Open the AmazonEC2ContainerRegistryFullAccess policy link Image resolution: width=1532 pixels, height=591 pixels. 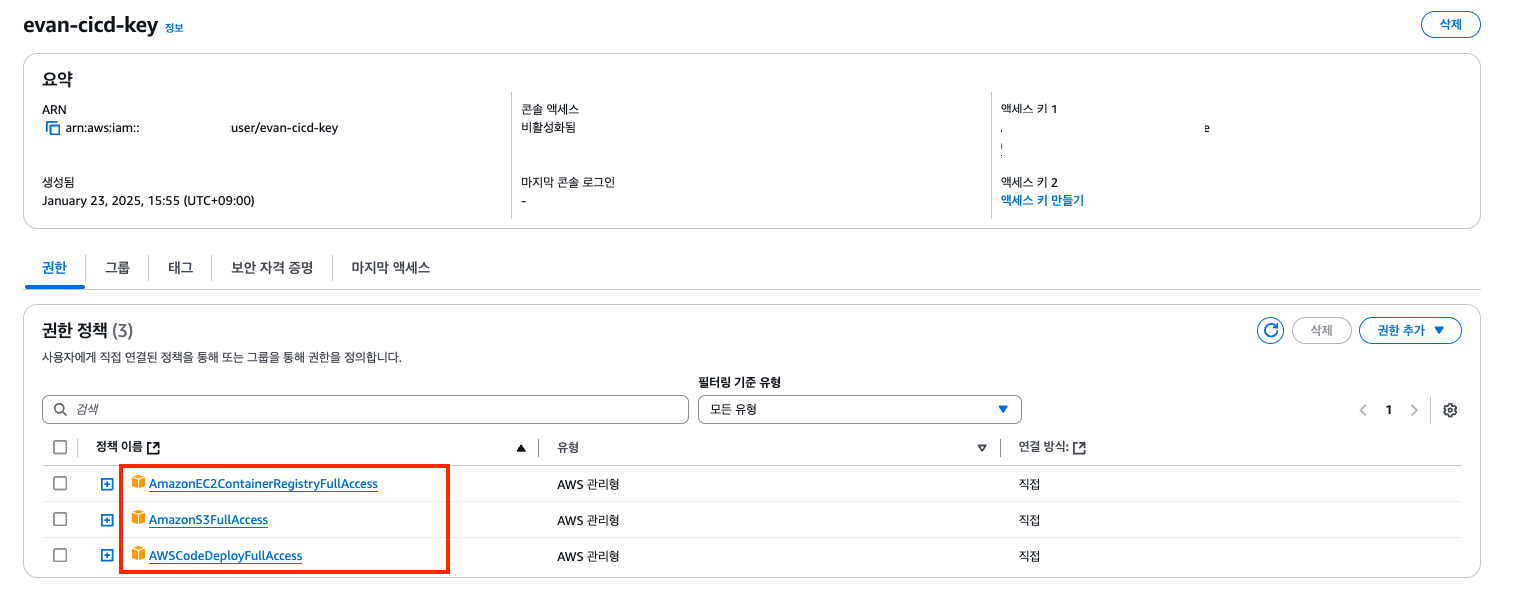point(263,484)
